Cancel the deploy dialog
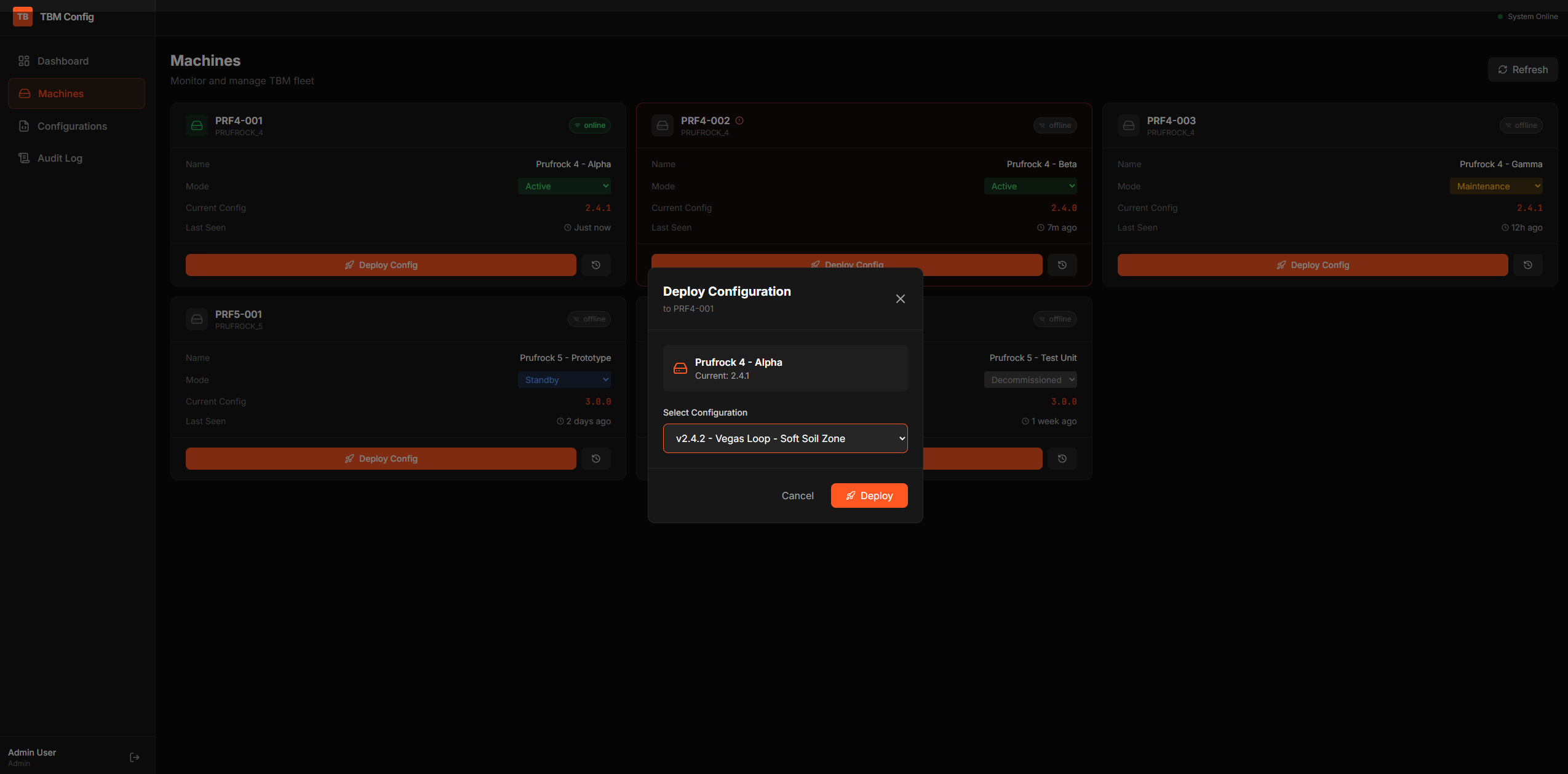 798,496
